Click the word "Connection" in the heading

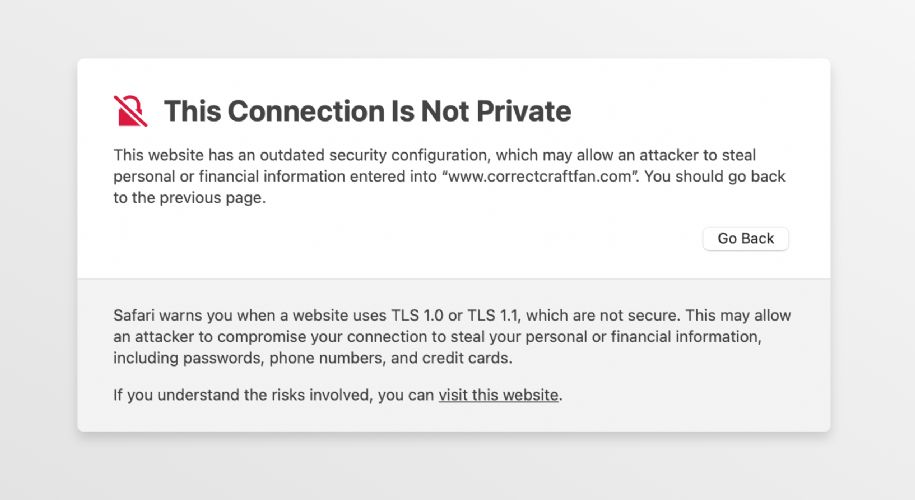(306, 111)
